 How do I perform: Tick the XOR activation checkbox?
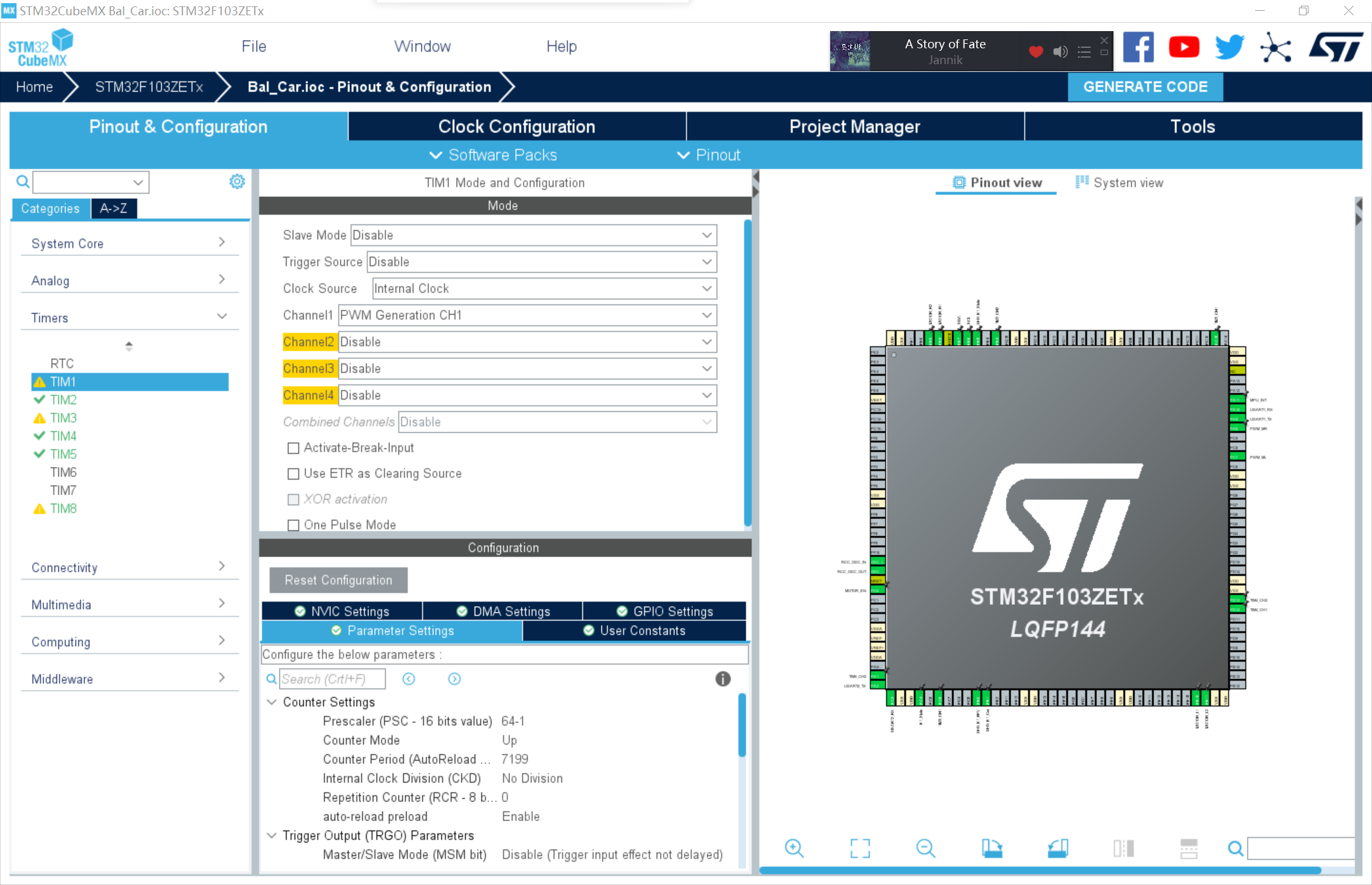pos(293,499)
